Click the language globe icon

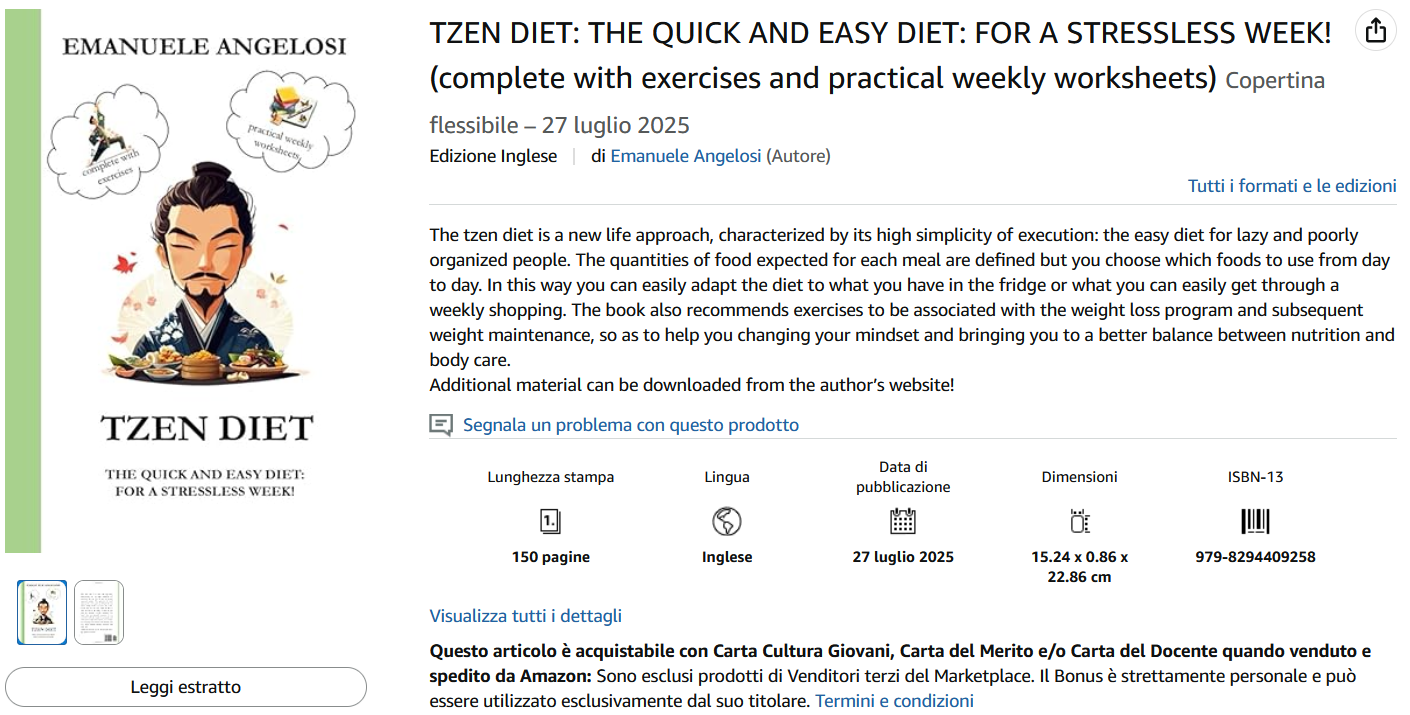coord(727,521)
